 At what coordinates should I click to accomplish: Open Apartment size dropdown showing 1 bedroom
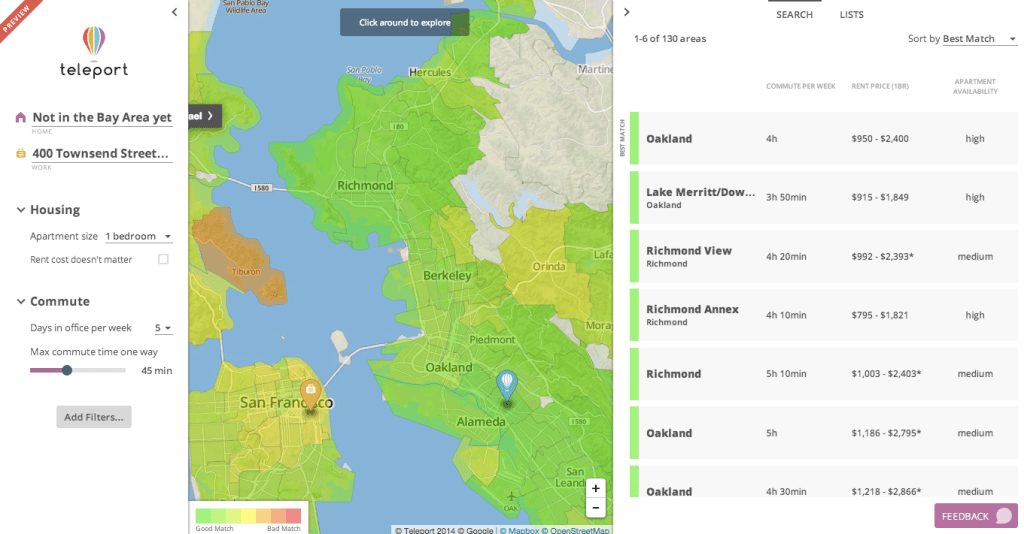point(138,236)
